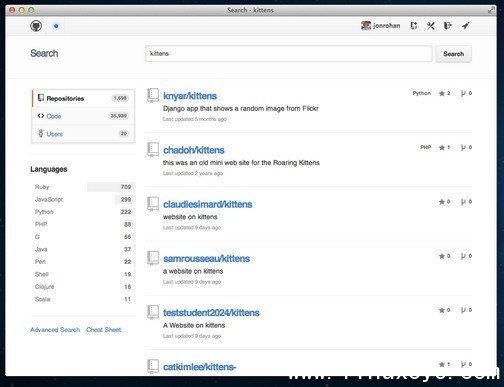The height and width of the screenshot is (387, 504).
Task: Click the PHP language label on chadoh/kittens
Action: (426, 147)
